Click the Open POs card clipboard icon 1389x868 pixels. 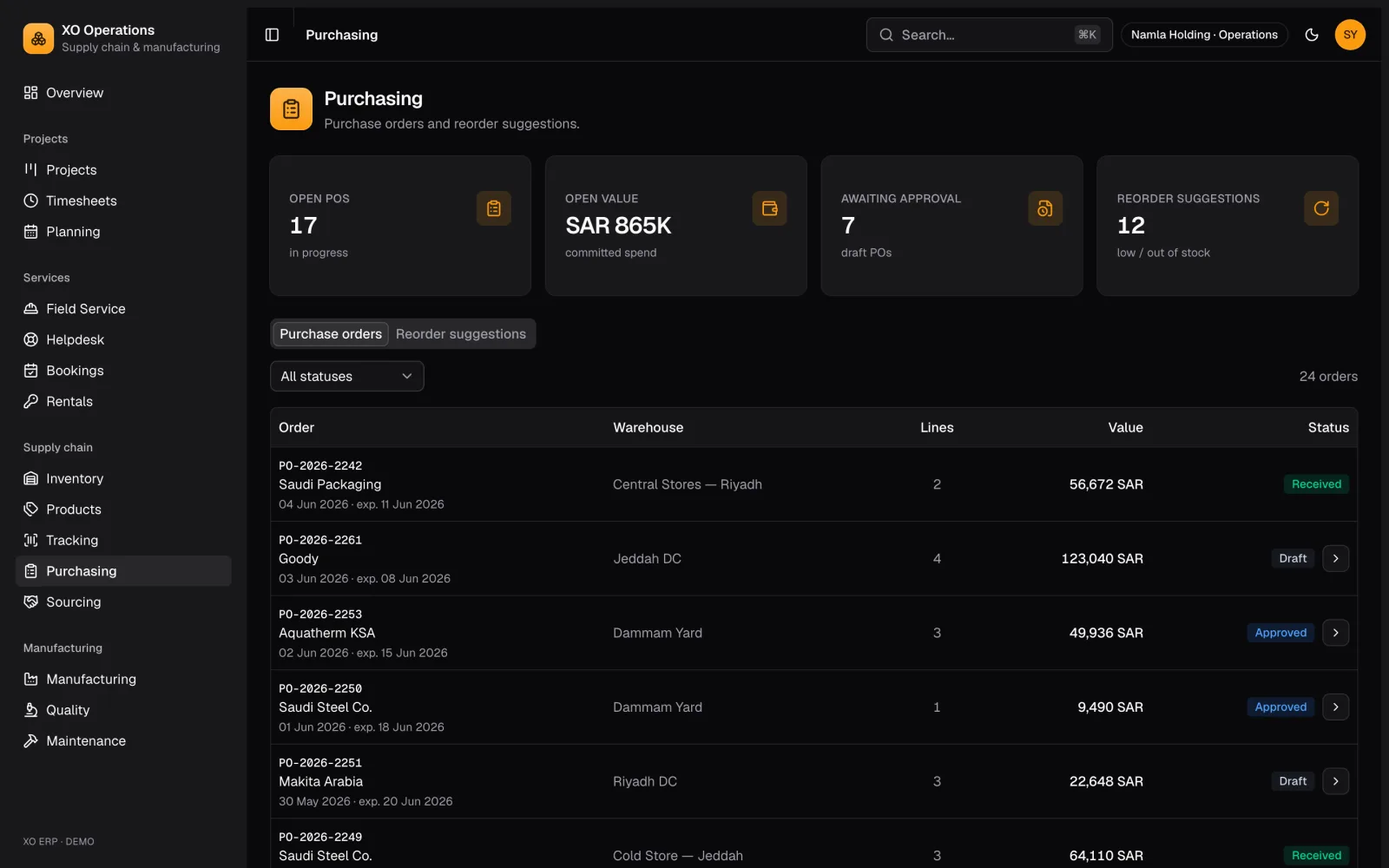pyautogui.click(x=494, y=208)
